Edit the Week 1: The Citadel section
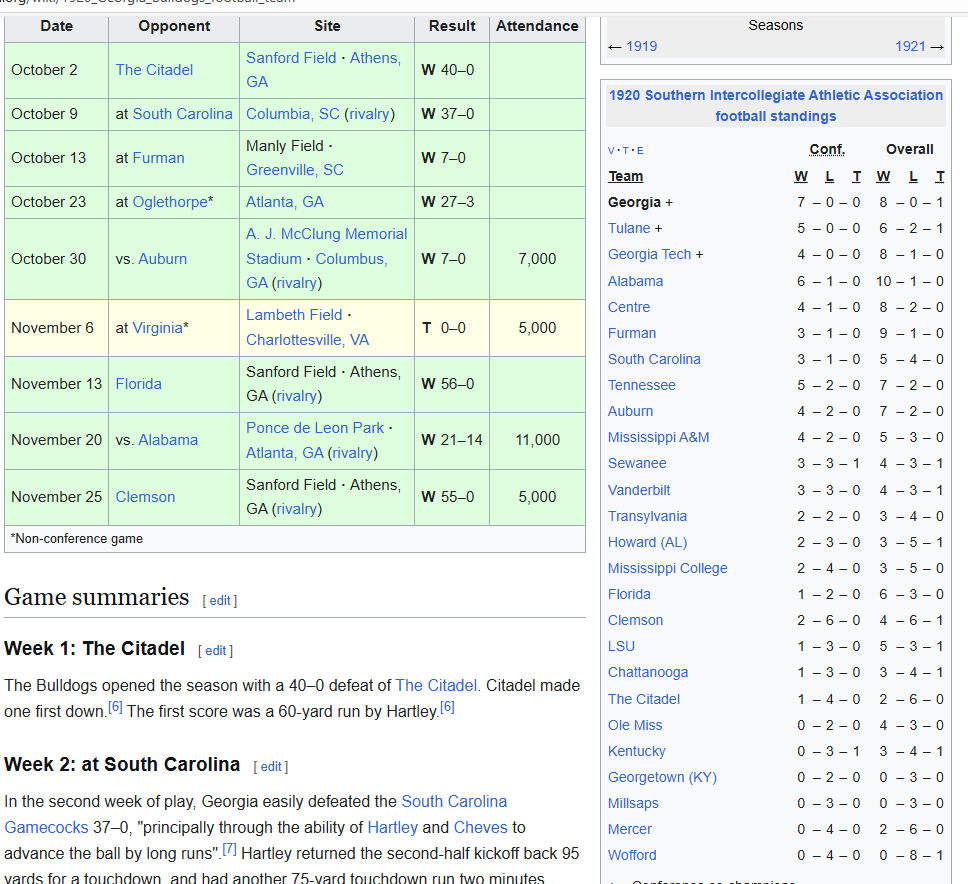 (x=215, y=651)
